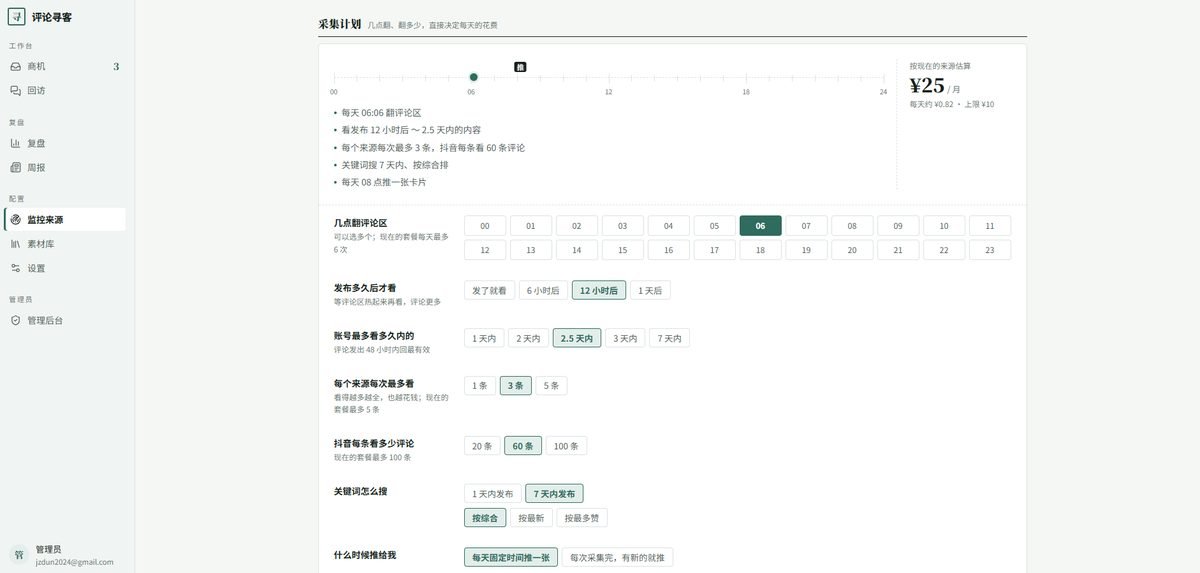This screenshot has width=1200, height=573.
Task: Open 回访 in the sidebar
Action: point(65,90)
